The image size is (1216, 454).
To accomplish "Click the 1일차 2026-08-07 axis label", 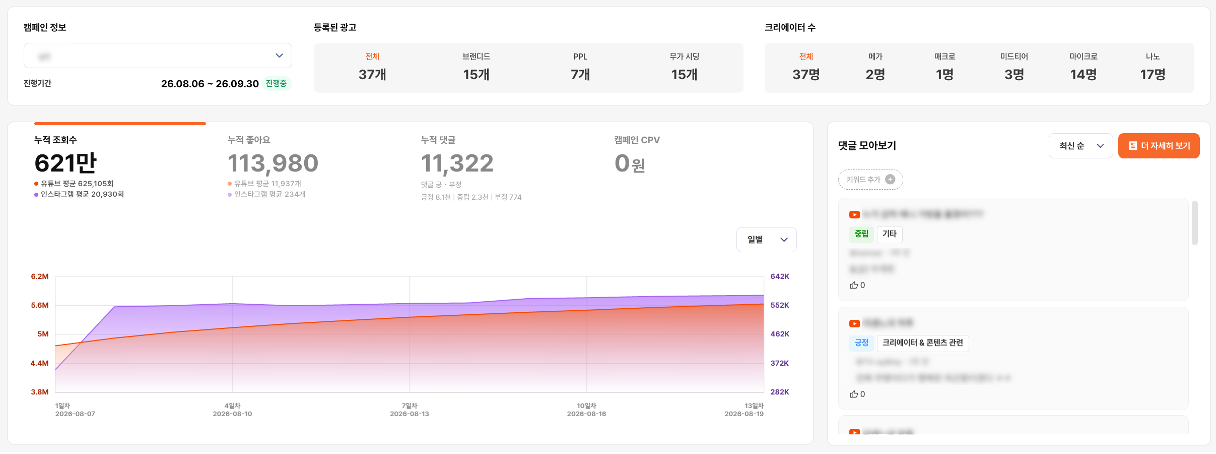I will tap(75, 409).
